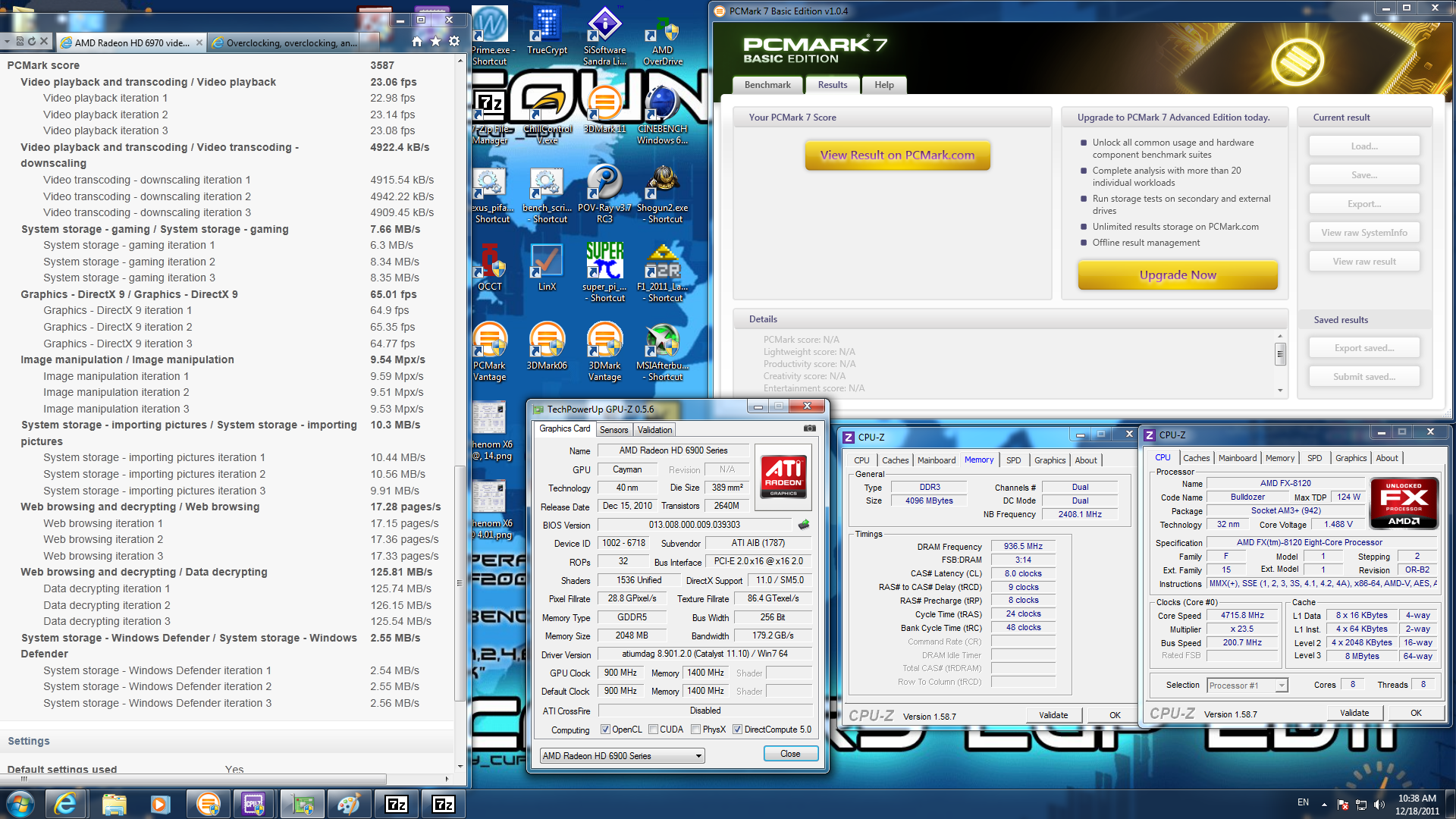Click browser page vertical scrollbar

click(x=460, y=584)
